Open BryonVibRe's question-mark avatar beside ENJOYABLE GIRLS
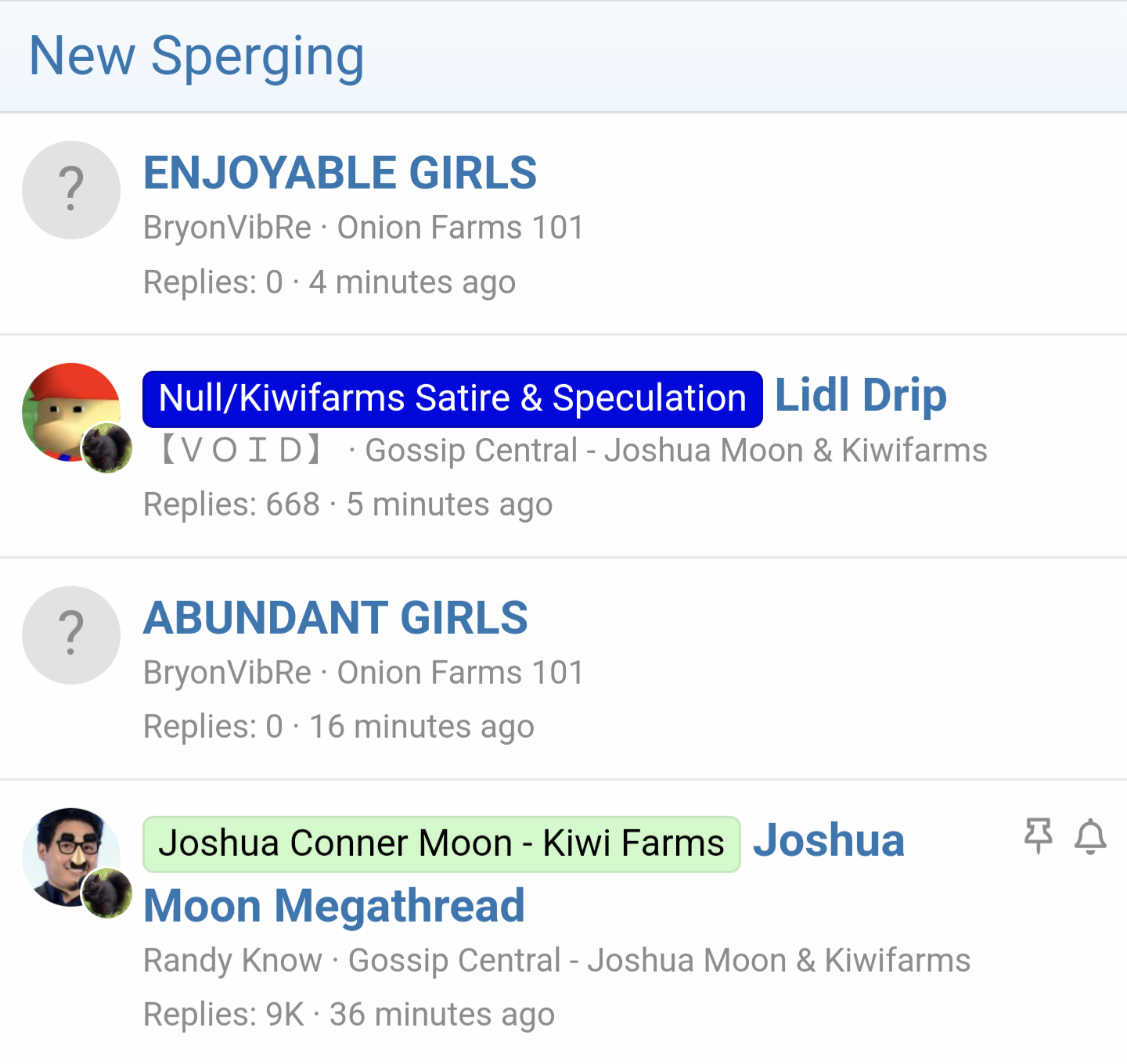1127x1064 pixels. click(71, 190)
